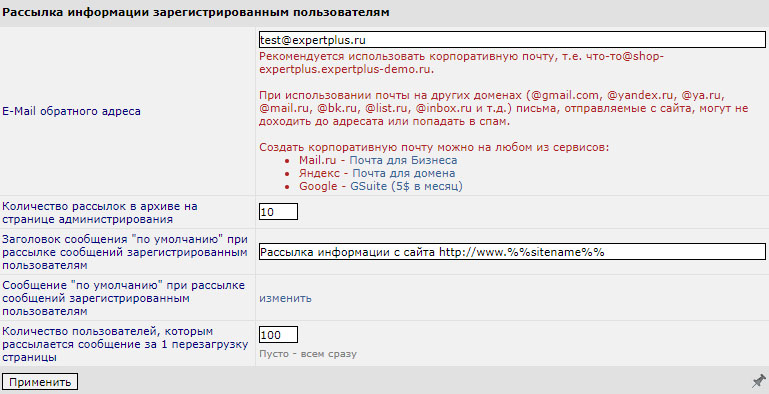Click the text Создать корпоративную почту можно
The width and height of the screenshot is (769, 394).
(434, 147)
